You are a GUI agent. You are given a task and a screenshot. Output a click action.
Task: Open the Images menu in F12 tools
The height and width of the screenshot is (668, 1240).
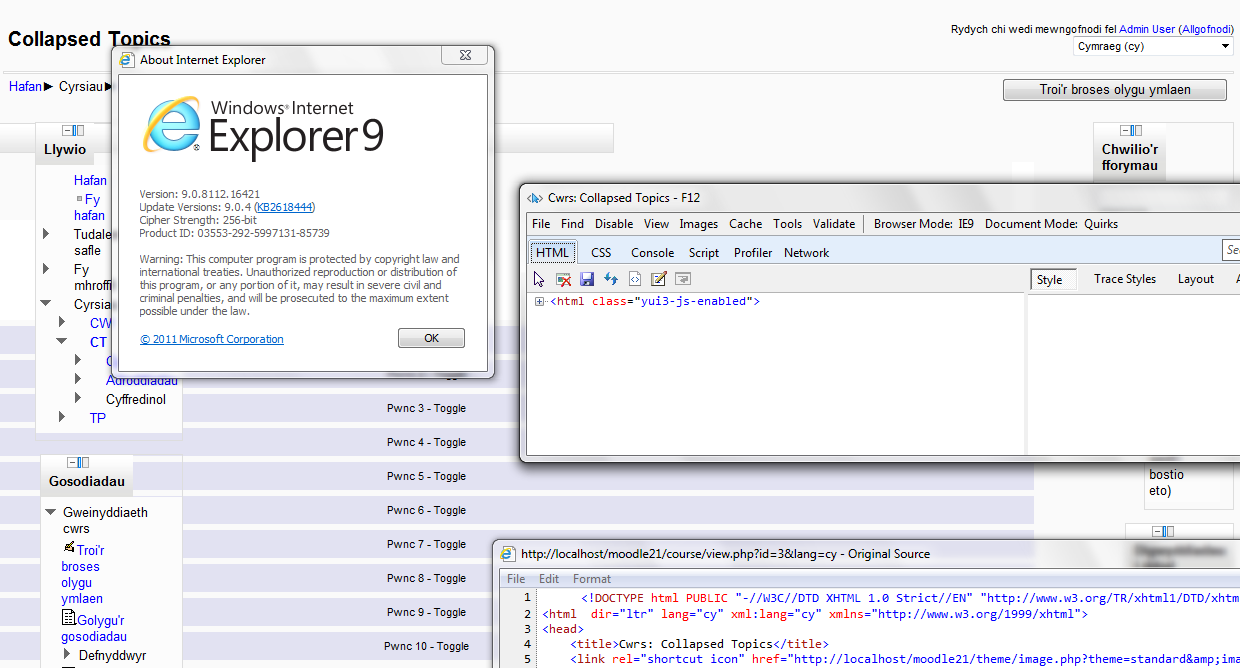point(699,224)
